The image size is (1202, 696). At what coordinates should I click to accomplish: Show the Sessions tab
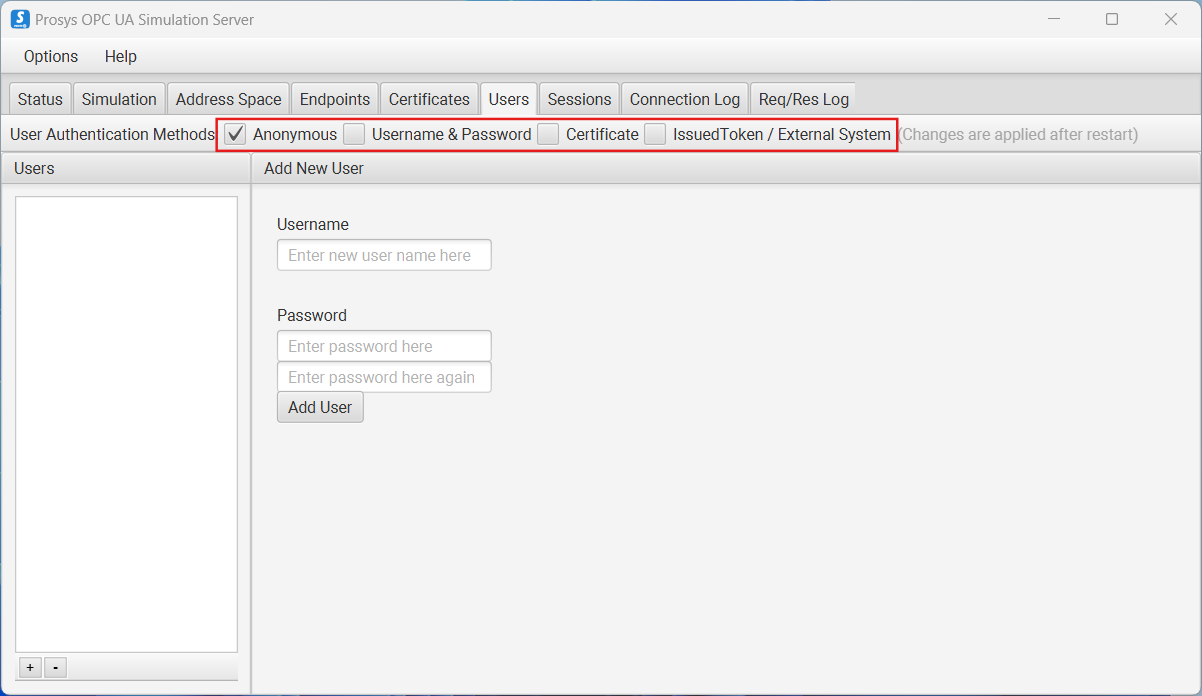click(x=579, y=99)
